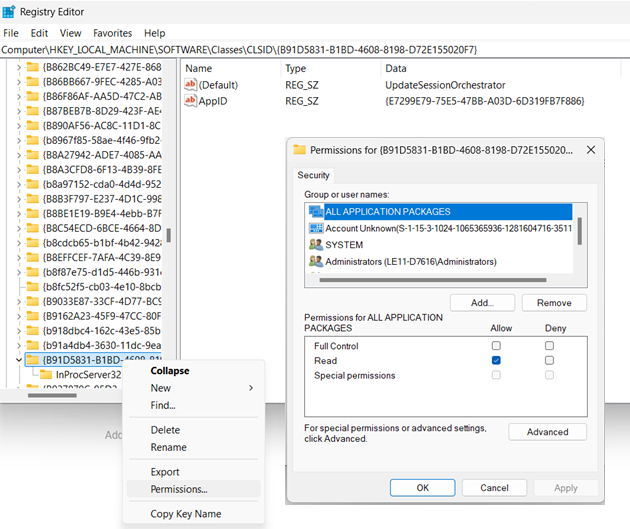
Task: Check Allow for Full Control
Action: (x=496, y=345)
